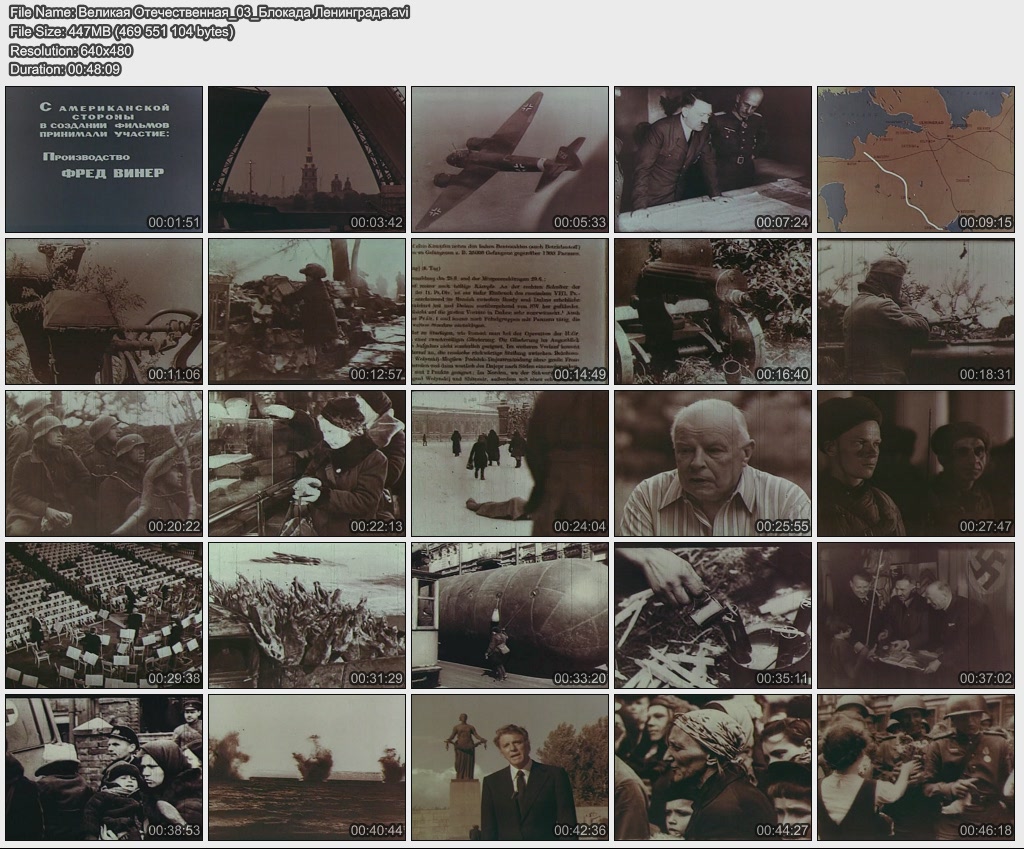The width and height of the screenshot is (1024, 849).
Task: Select the artillery gun thumbnail at 00:16:40
Action: (x=713, y=311)
